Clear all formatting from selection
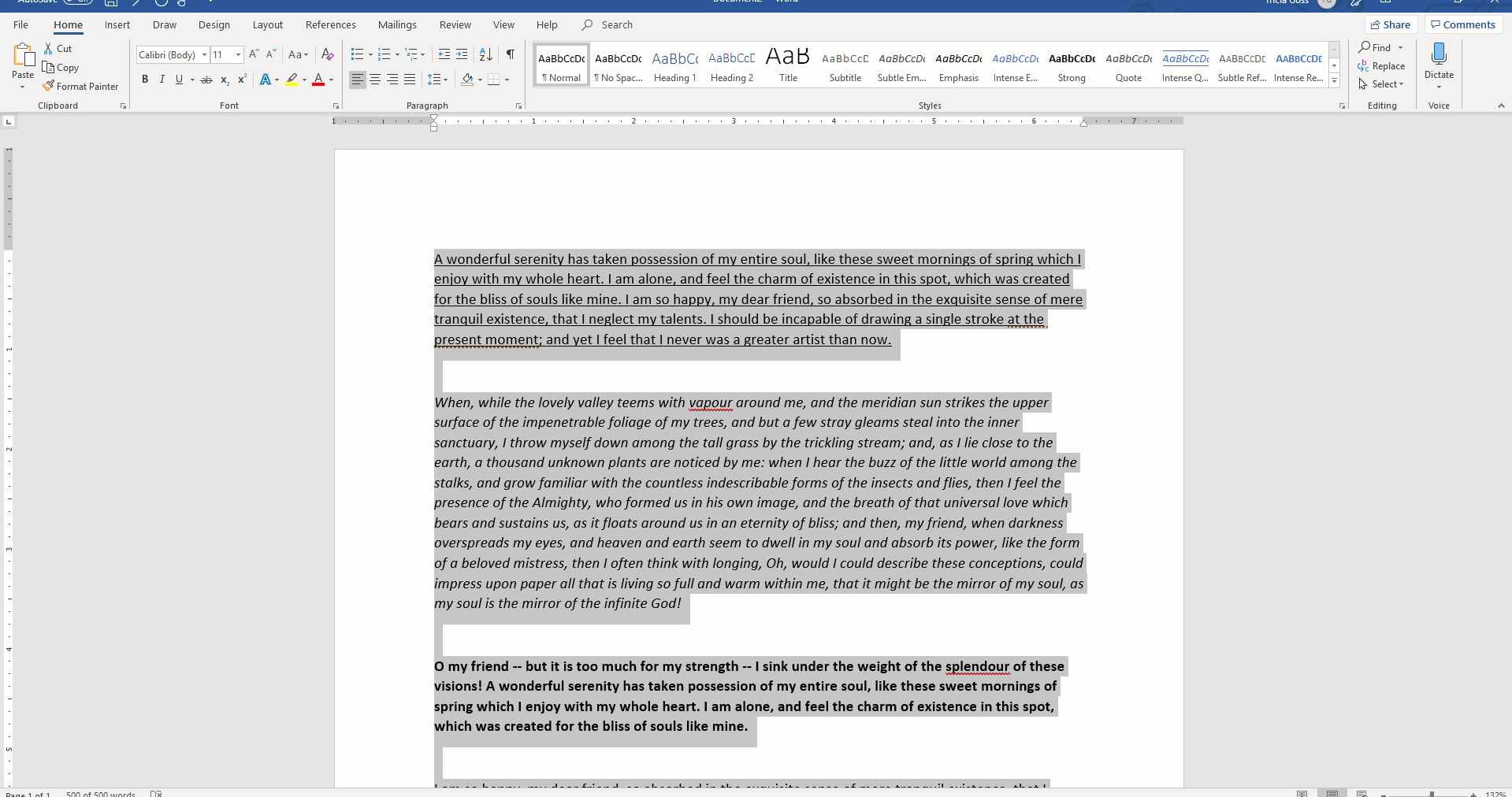This screenshot has width=1512, height=797. point(328,54)
